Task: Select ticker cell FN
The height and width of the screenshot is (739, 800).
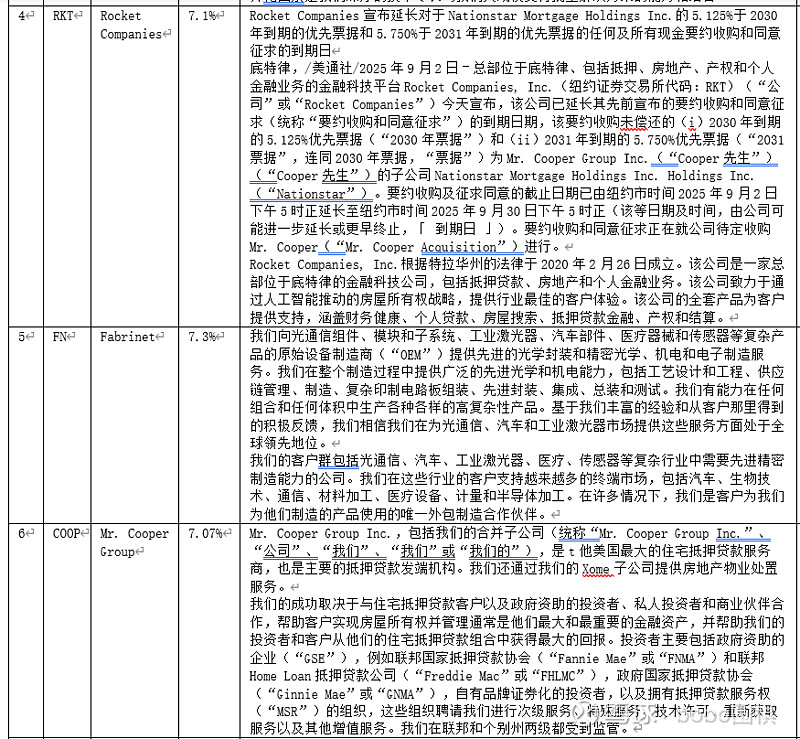Action: 67,425
